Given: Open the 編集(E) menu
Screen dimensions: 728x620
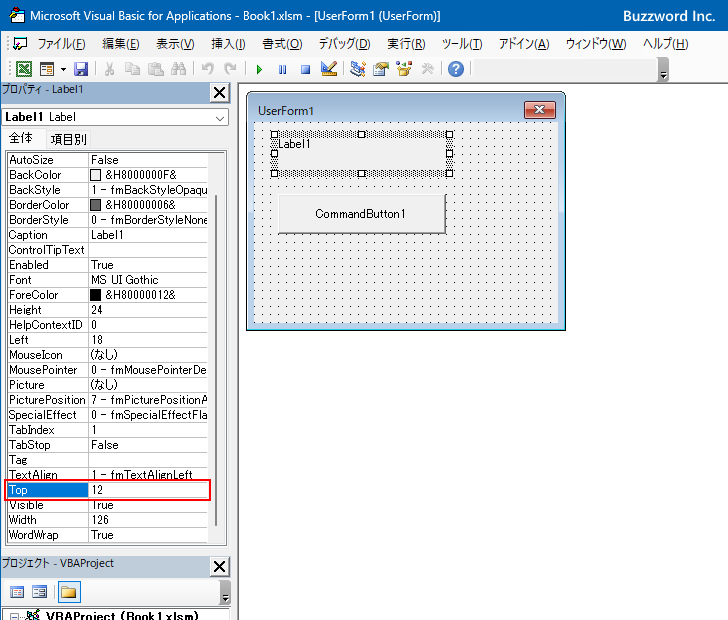Looking at the screenshot, I should coord(121,44).
